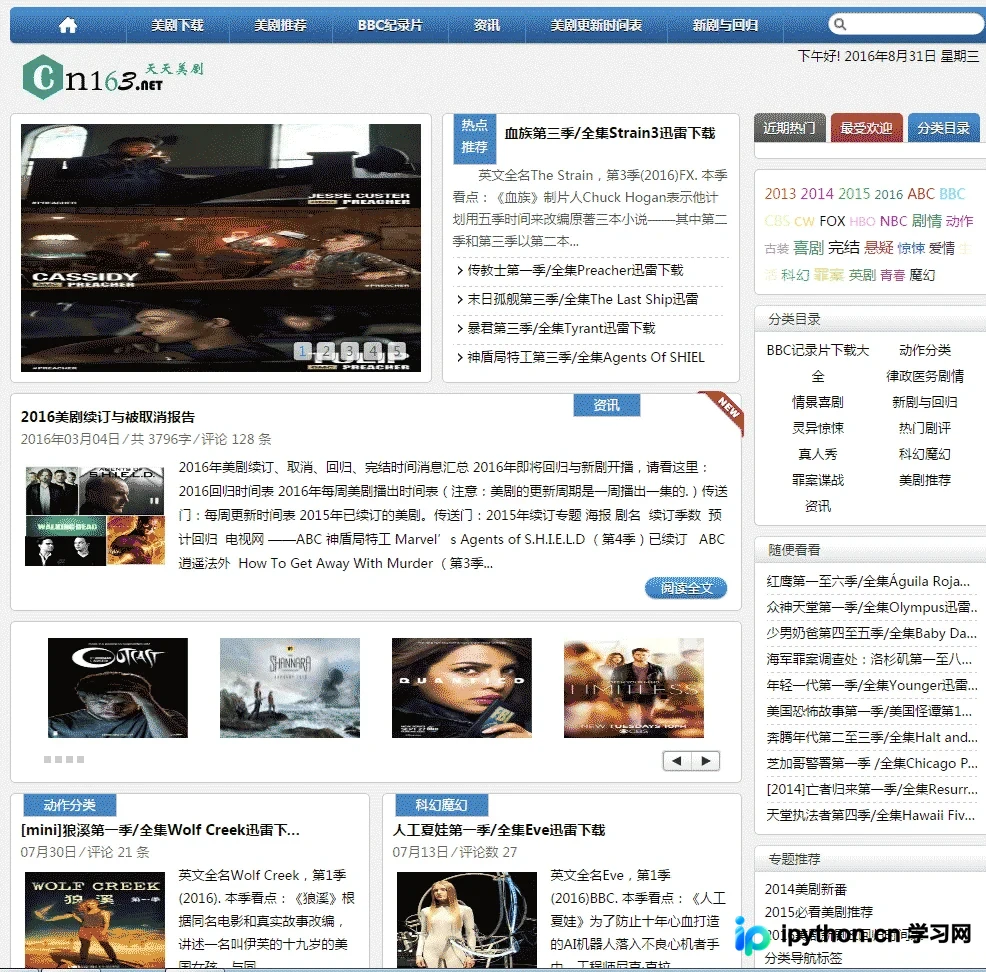Open 热门剧评 category

pos(925,428)
